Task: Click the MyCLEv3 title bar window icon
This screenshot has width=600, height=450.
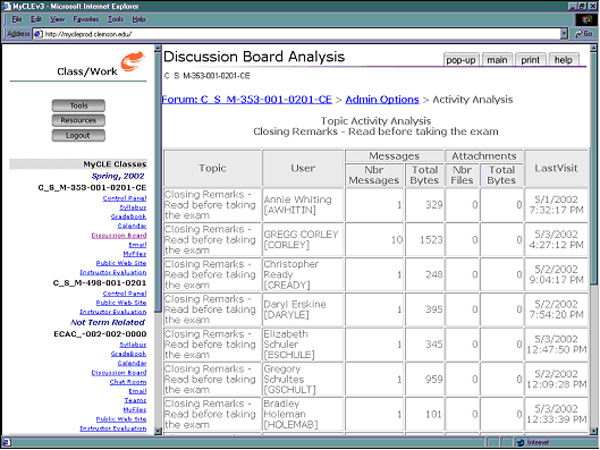Action: tap(6, 6)
